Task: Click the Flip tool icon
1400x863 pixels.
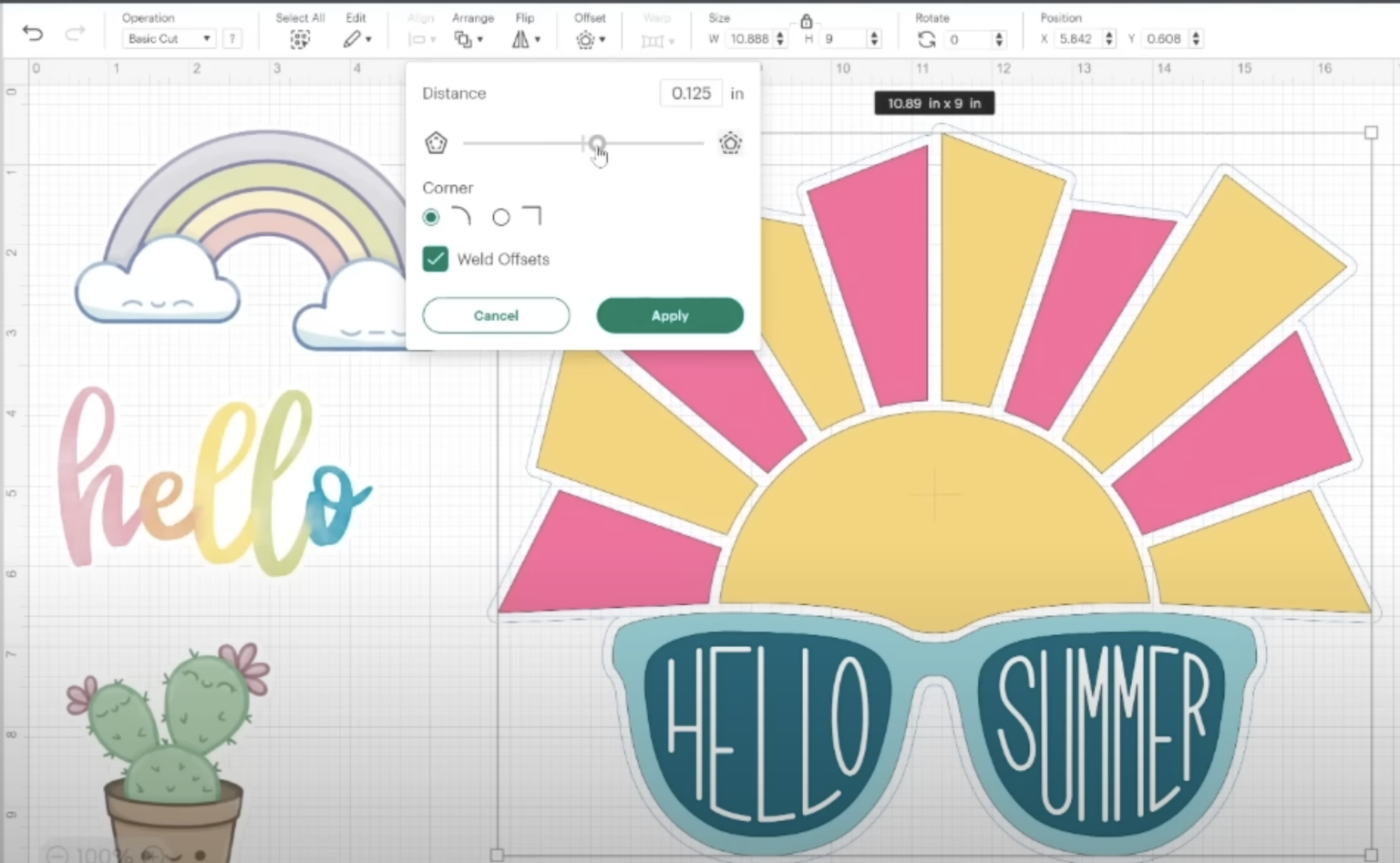Action: [520, 39]
